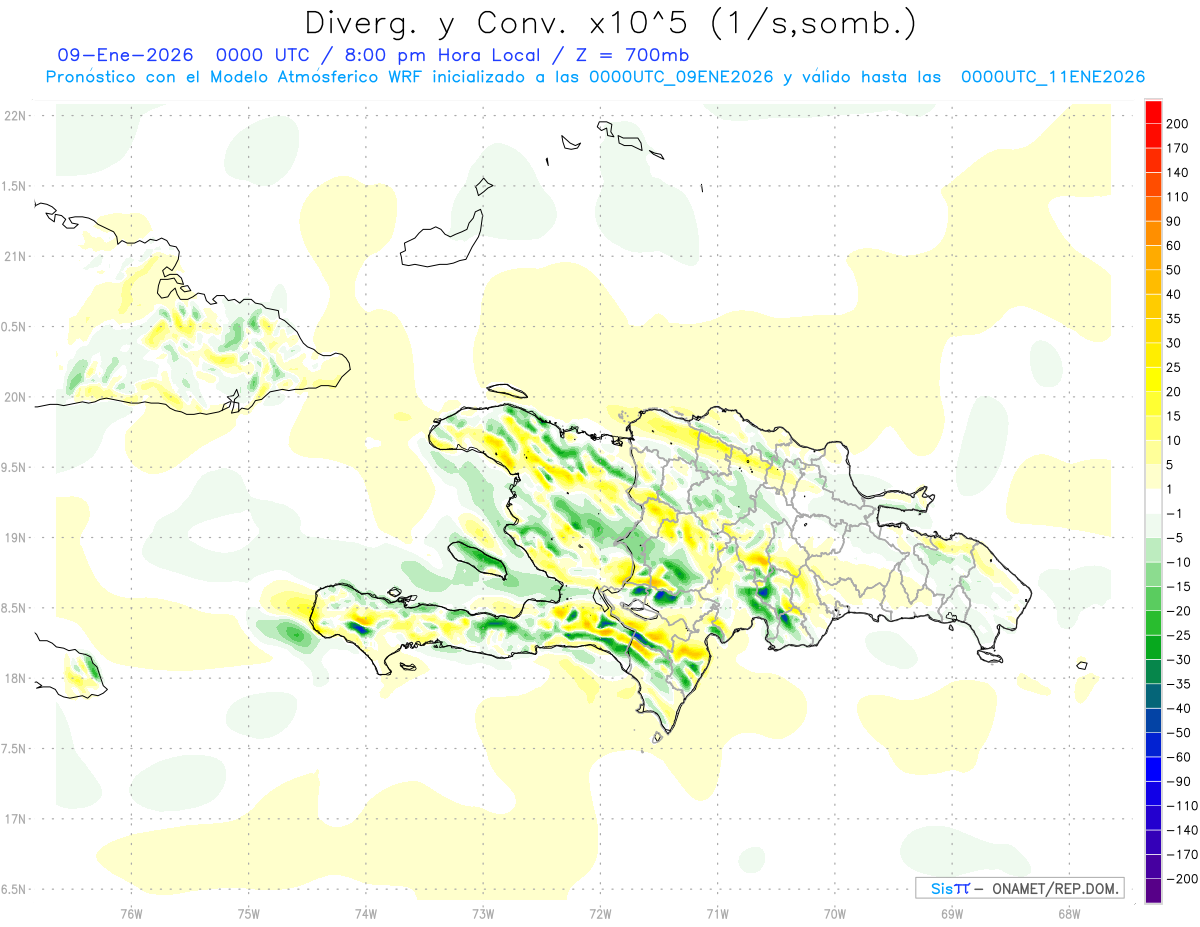Image resolution: width=1200 pixels, height=927 pixels.
Task: Click the '20N' latitude label
Action: (14, 397)
